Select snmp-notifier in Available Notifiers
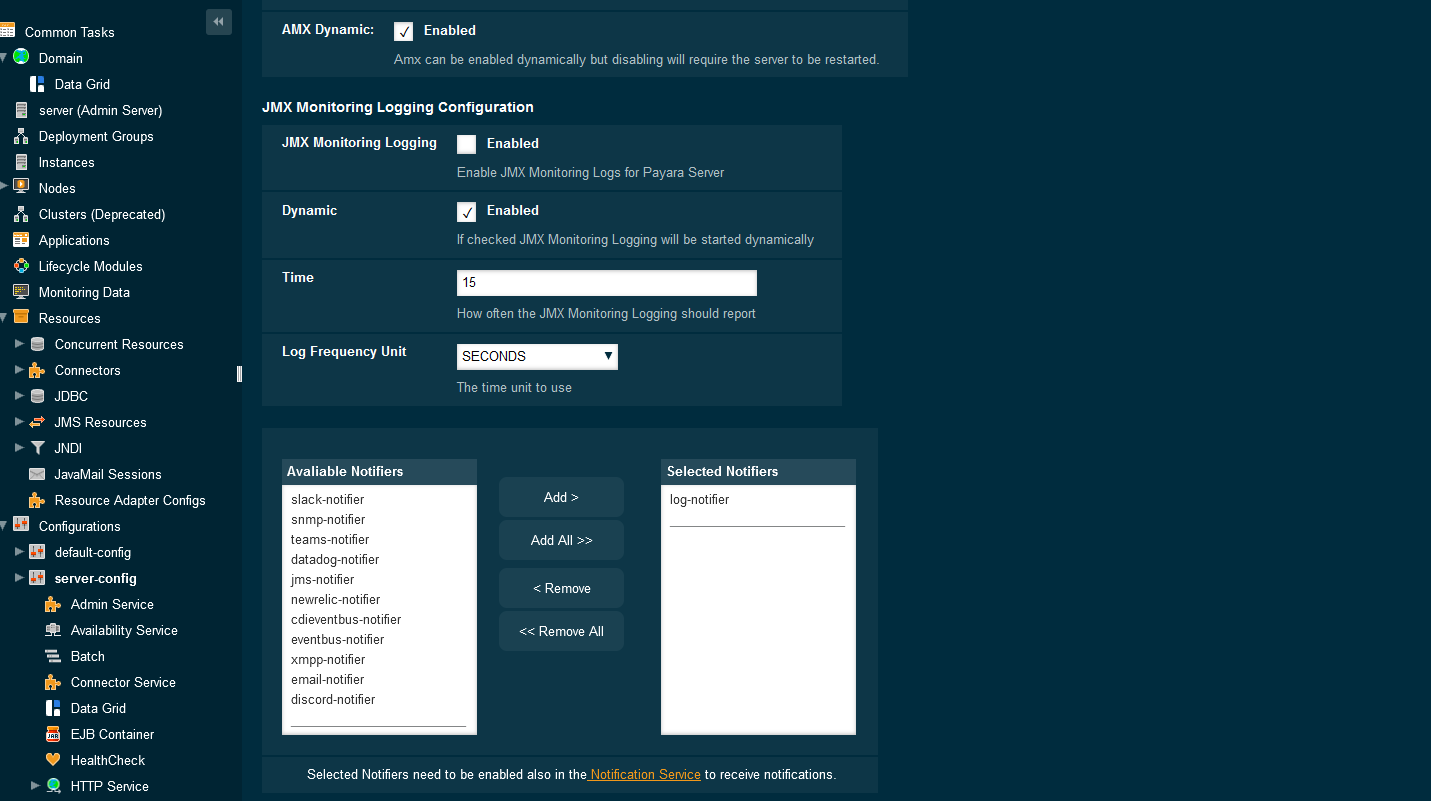Viewport: 1431px width, 801px height. [329, 519]
